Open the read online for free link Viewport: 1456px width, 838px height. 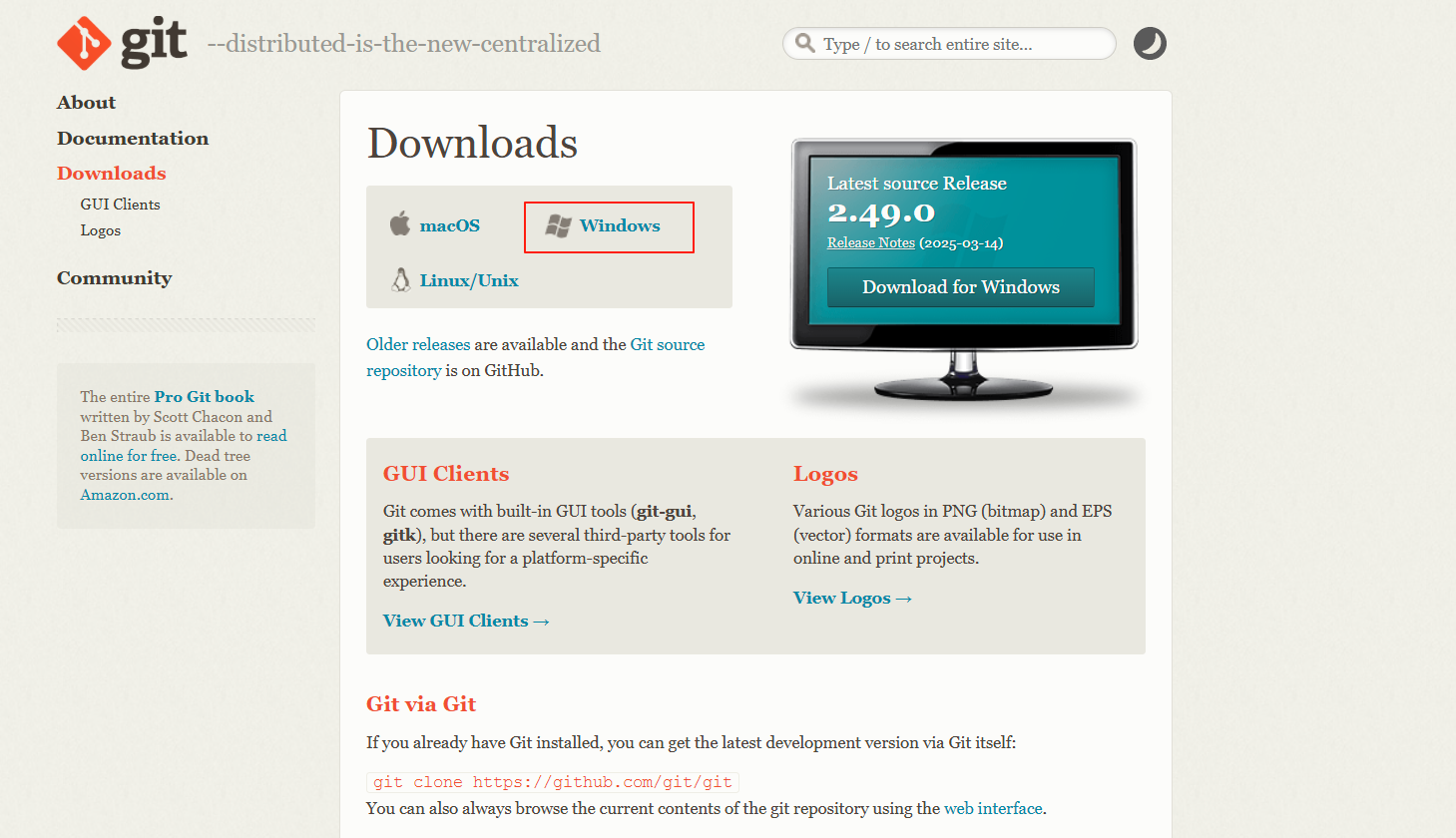tap(184, 446)
